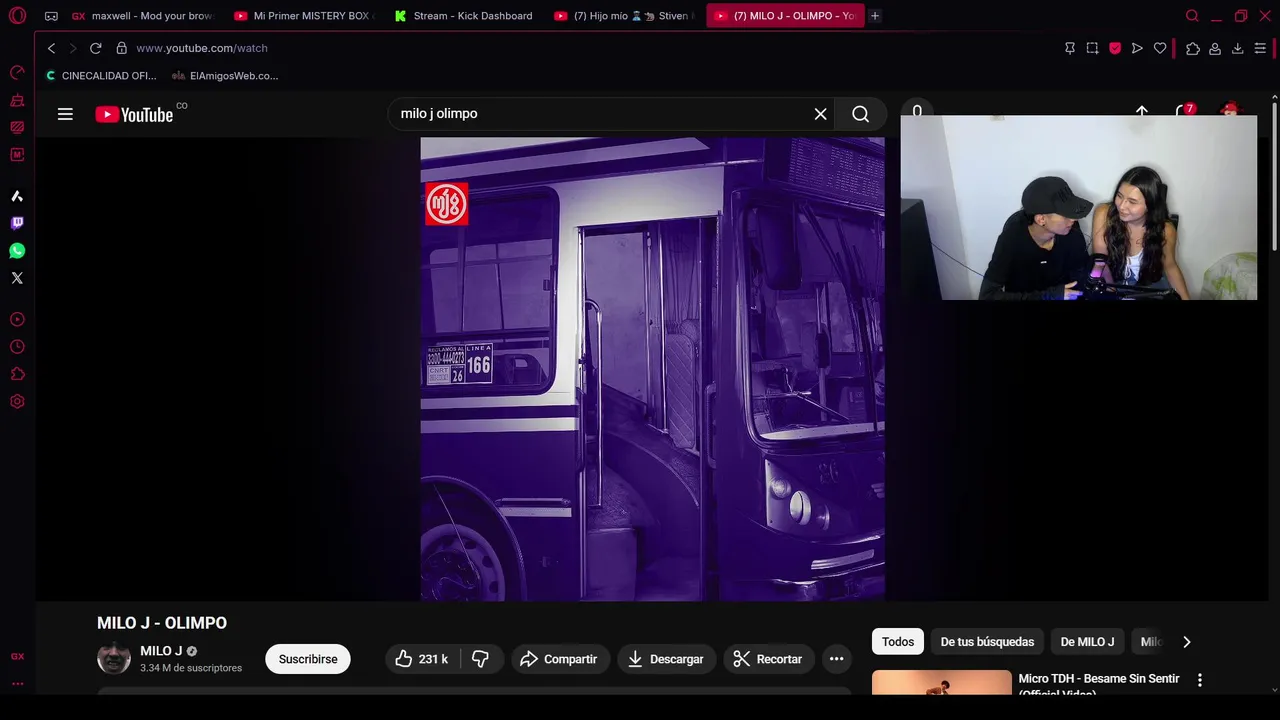Click the video player to pause
This screenshot has height=720, width=1280.
pos(652,369)
